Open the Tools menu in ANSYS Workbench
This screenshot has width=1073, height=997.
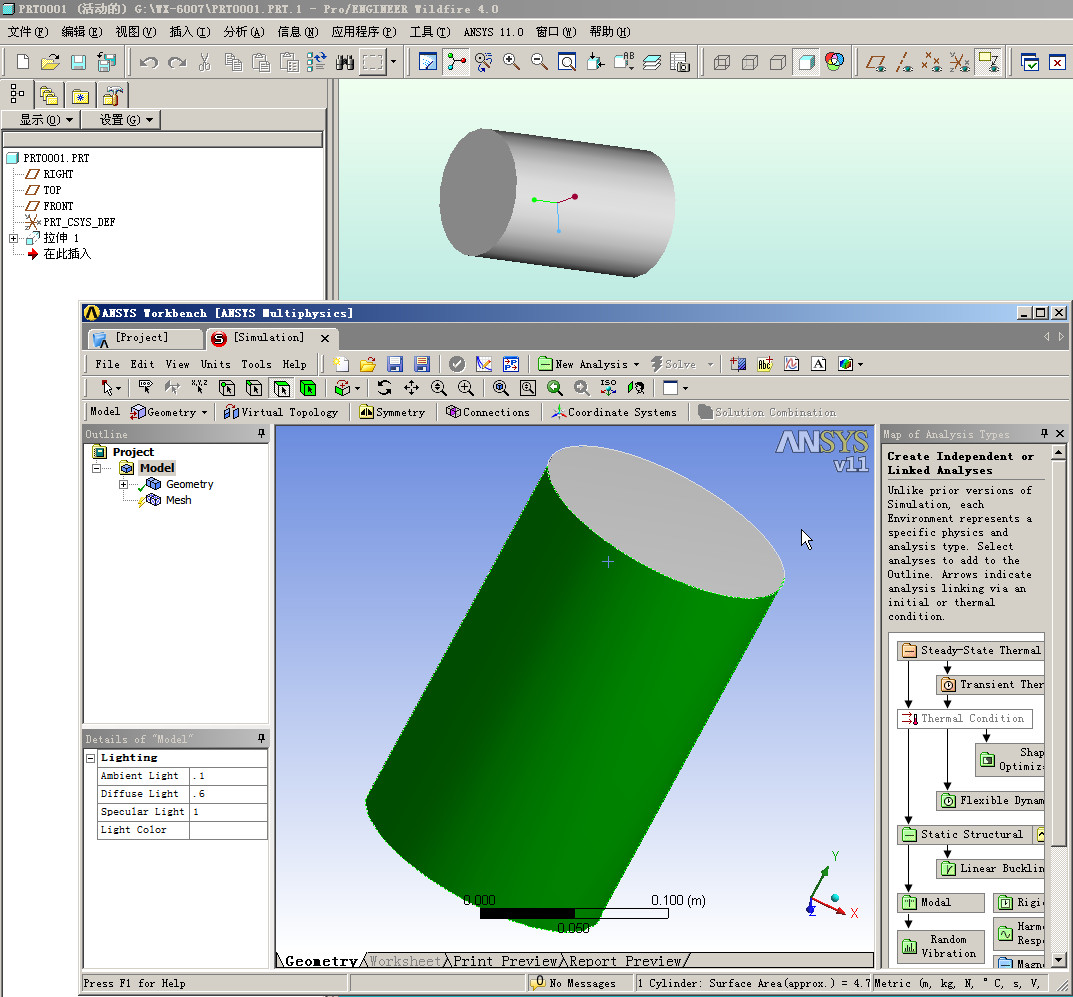(256, 364)
